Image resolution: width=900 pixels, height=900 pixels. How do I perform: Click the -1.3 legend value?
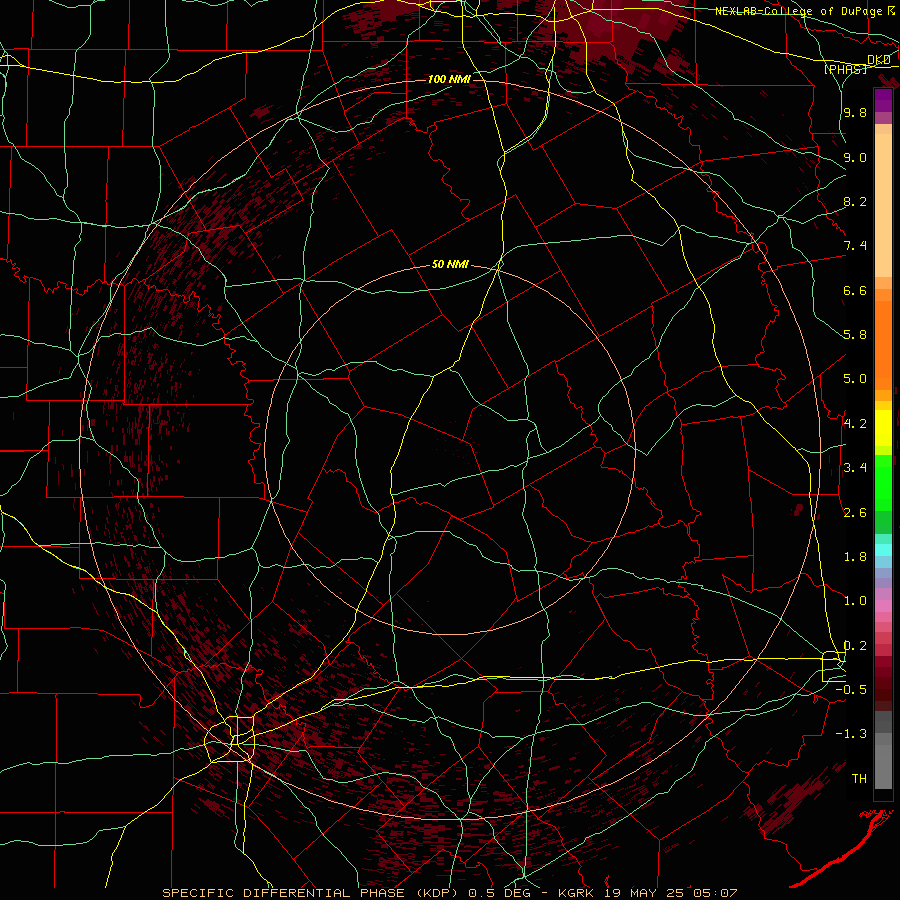coord(851,734)
